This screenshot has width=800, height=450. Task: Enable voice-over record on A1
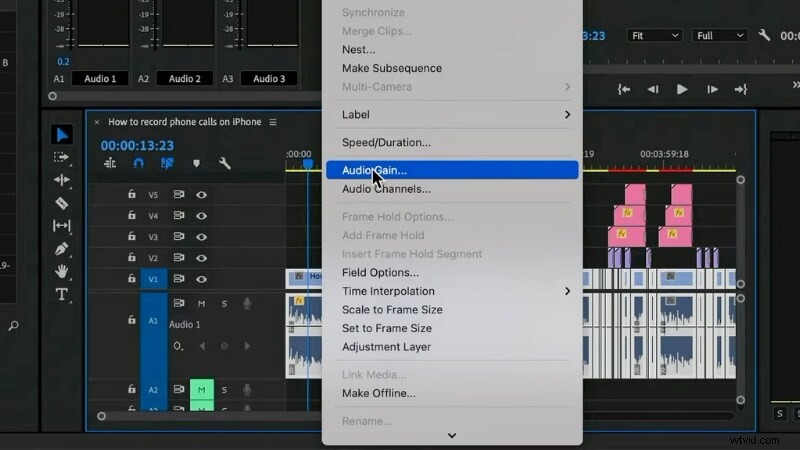click(x=247, y=304)
